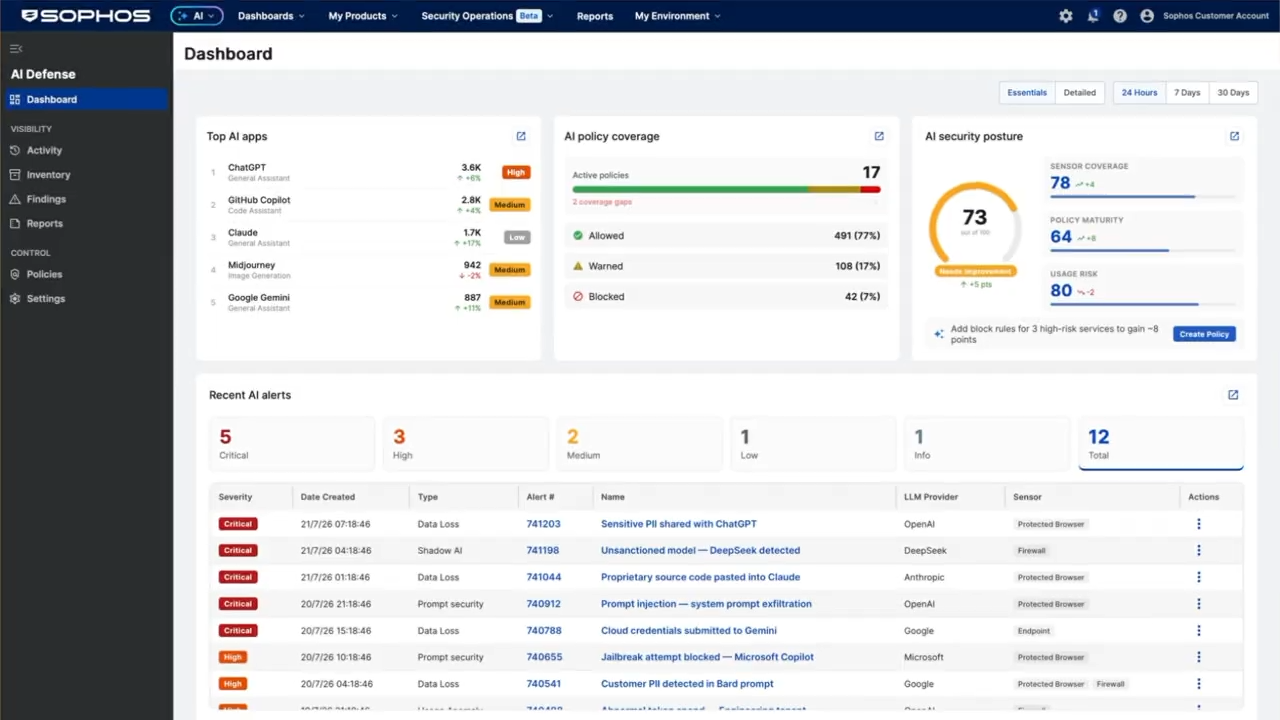Go to Reports in the sidebar

44,224
